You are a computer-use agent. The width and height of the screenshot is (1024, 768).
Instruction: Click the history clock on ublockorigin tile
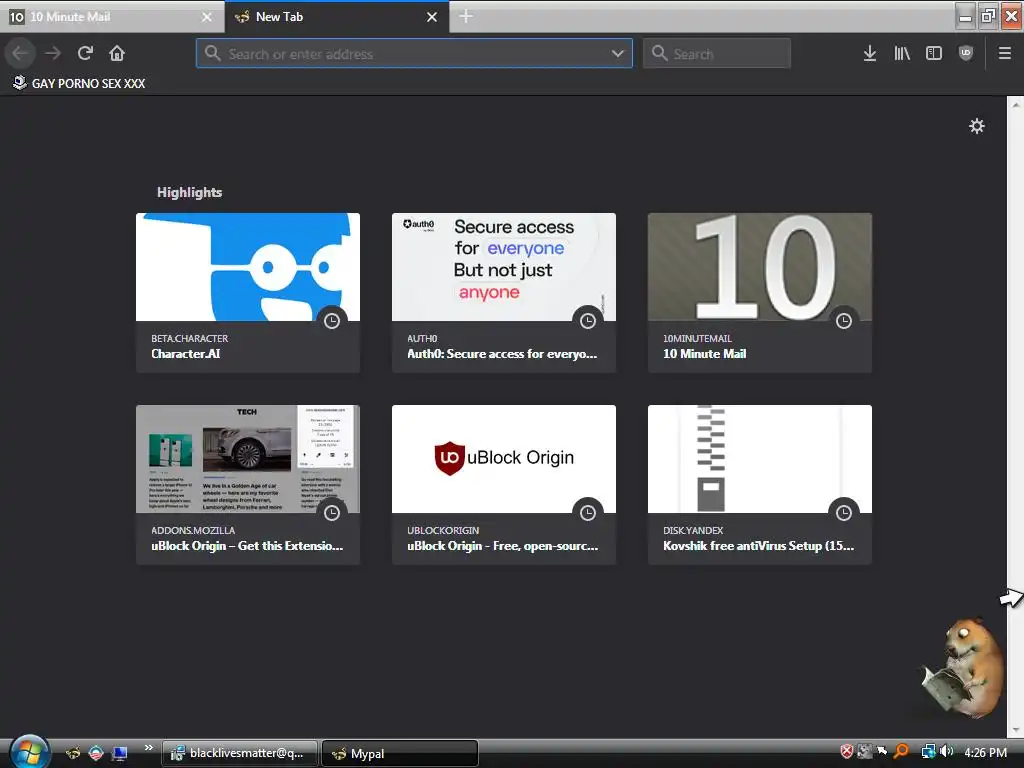(588, 513)
